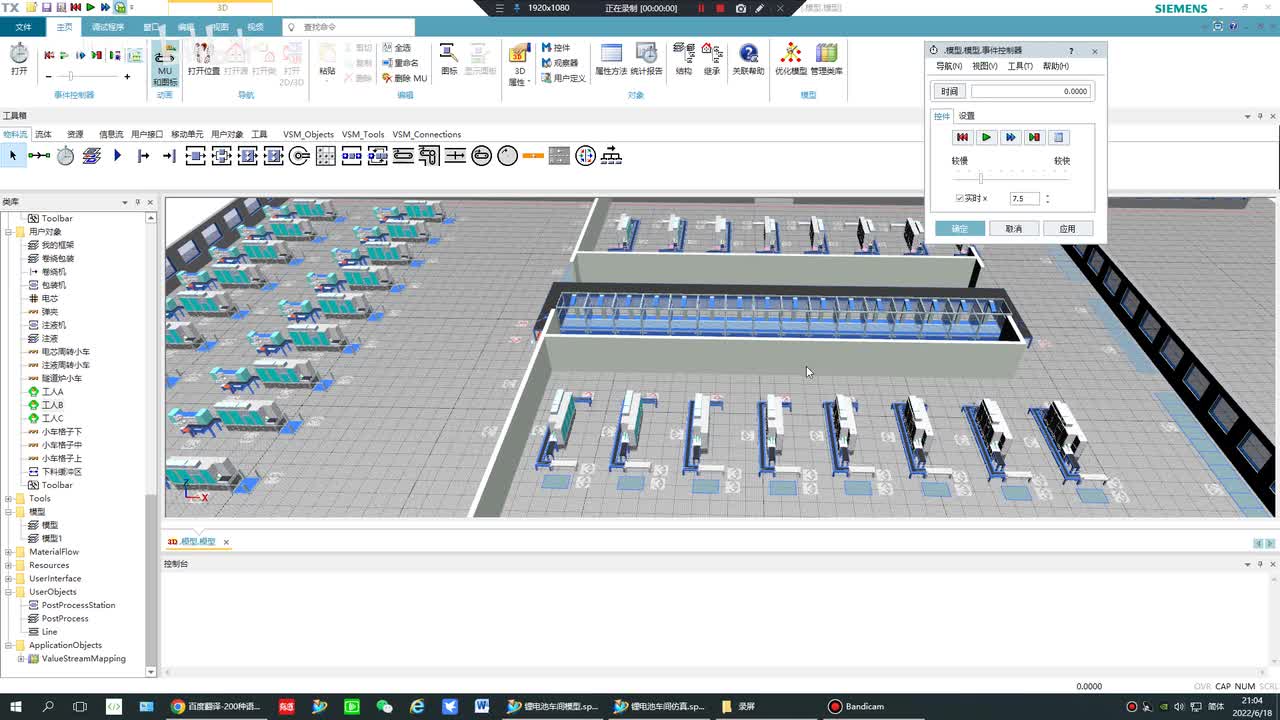1280x720 pixels.
Task: Switch to the 设置 tab in event controller
Action: 967,116
